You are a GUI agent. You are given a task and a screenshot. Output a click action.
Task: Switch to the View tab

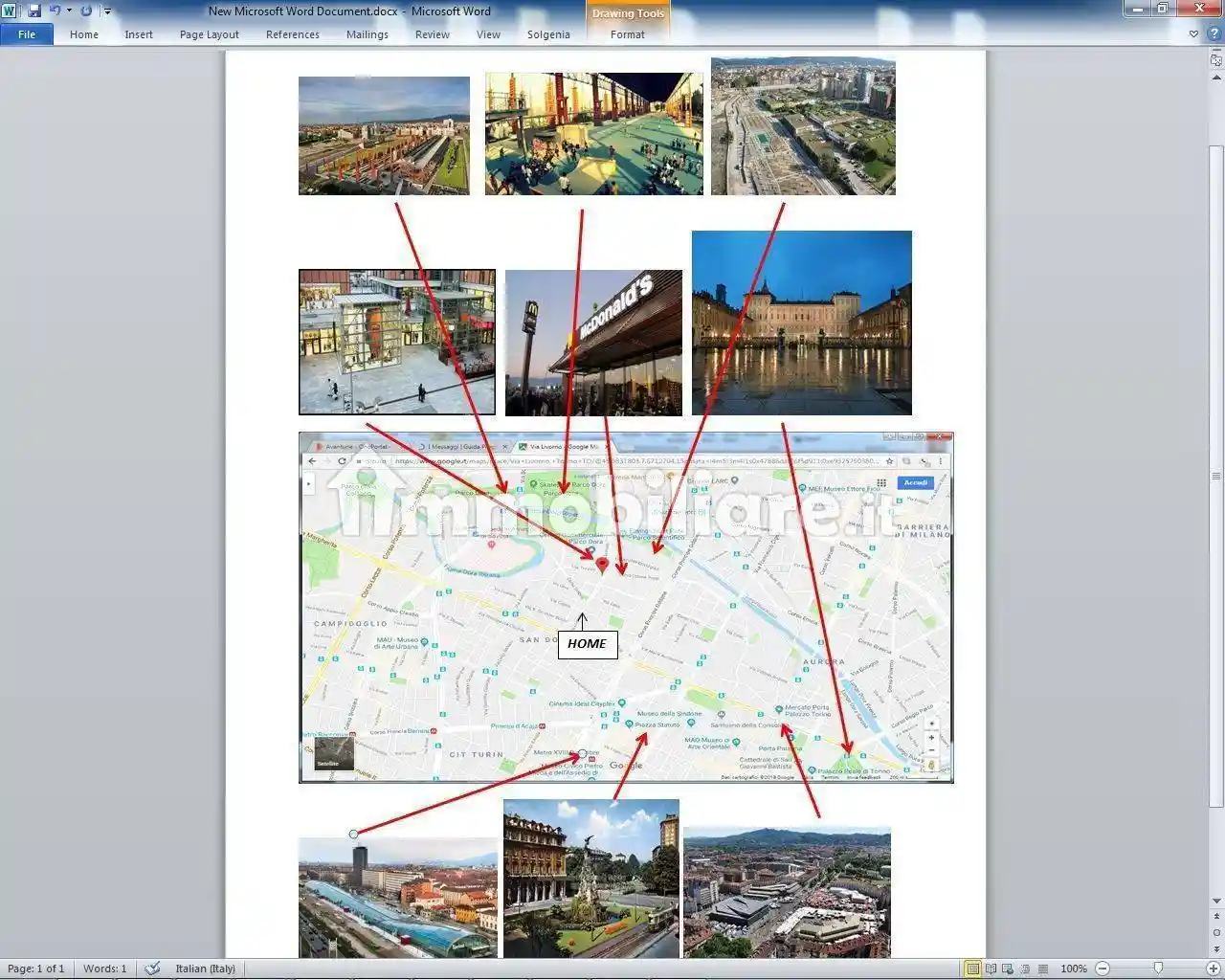(x=488, y=34)
